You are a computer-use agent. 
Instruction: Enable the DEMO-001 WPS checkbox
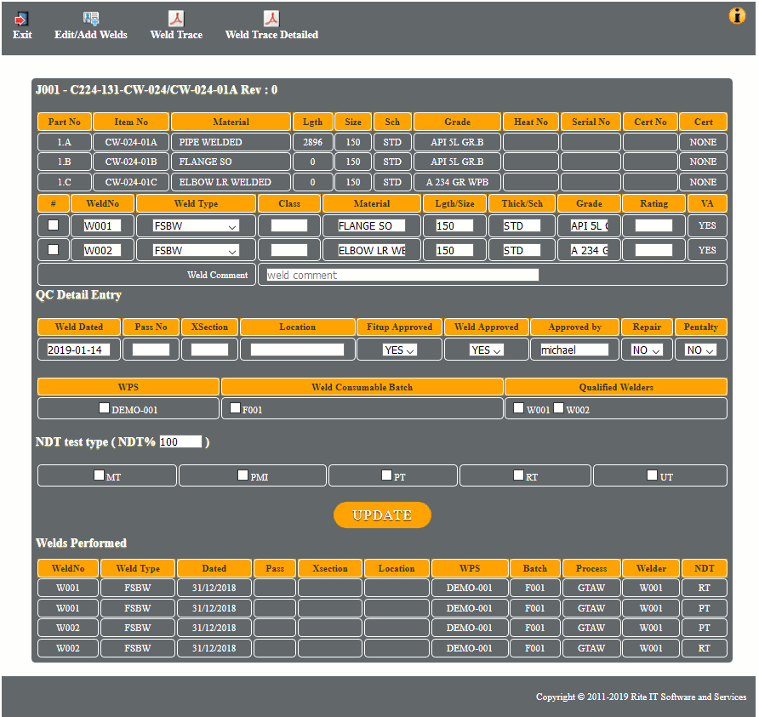tap(105, 408)
